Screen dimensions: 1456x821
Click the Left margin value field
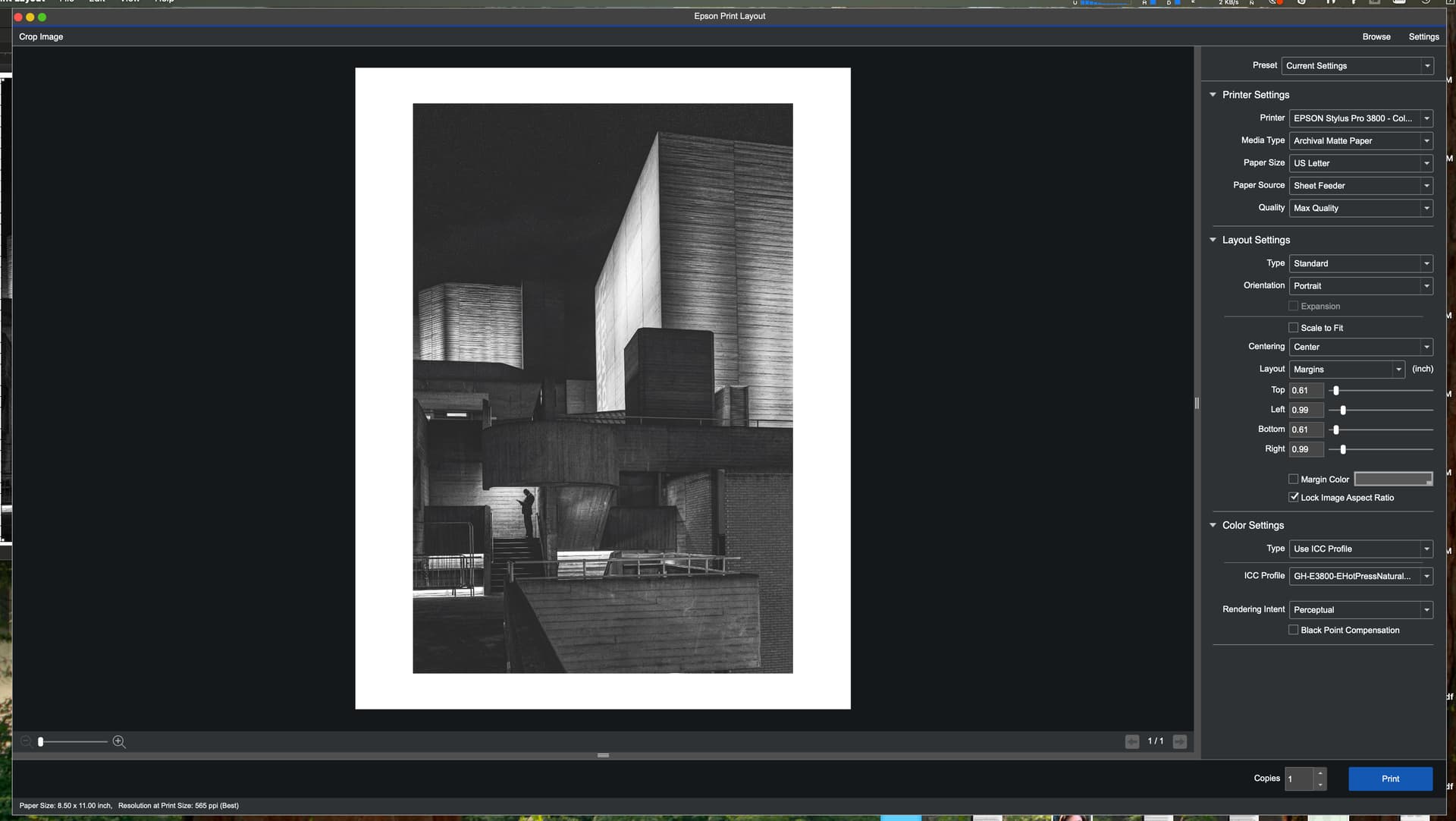click(x=1305, y=410)
